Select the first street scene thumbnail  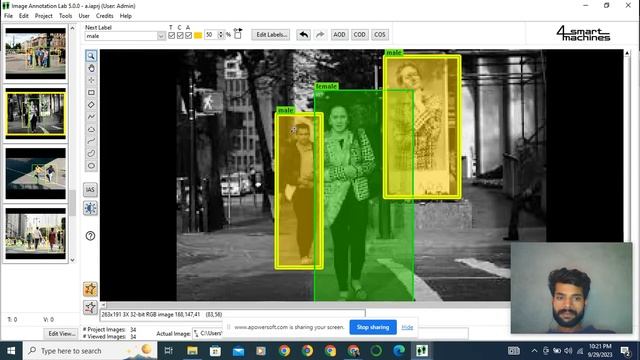tap(36, 53)
